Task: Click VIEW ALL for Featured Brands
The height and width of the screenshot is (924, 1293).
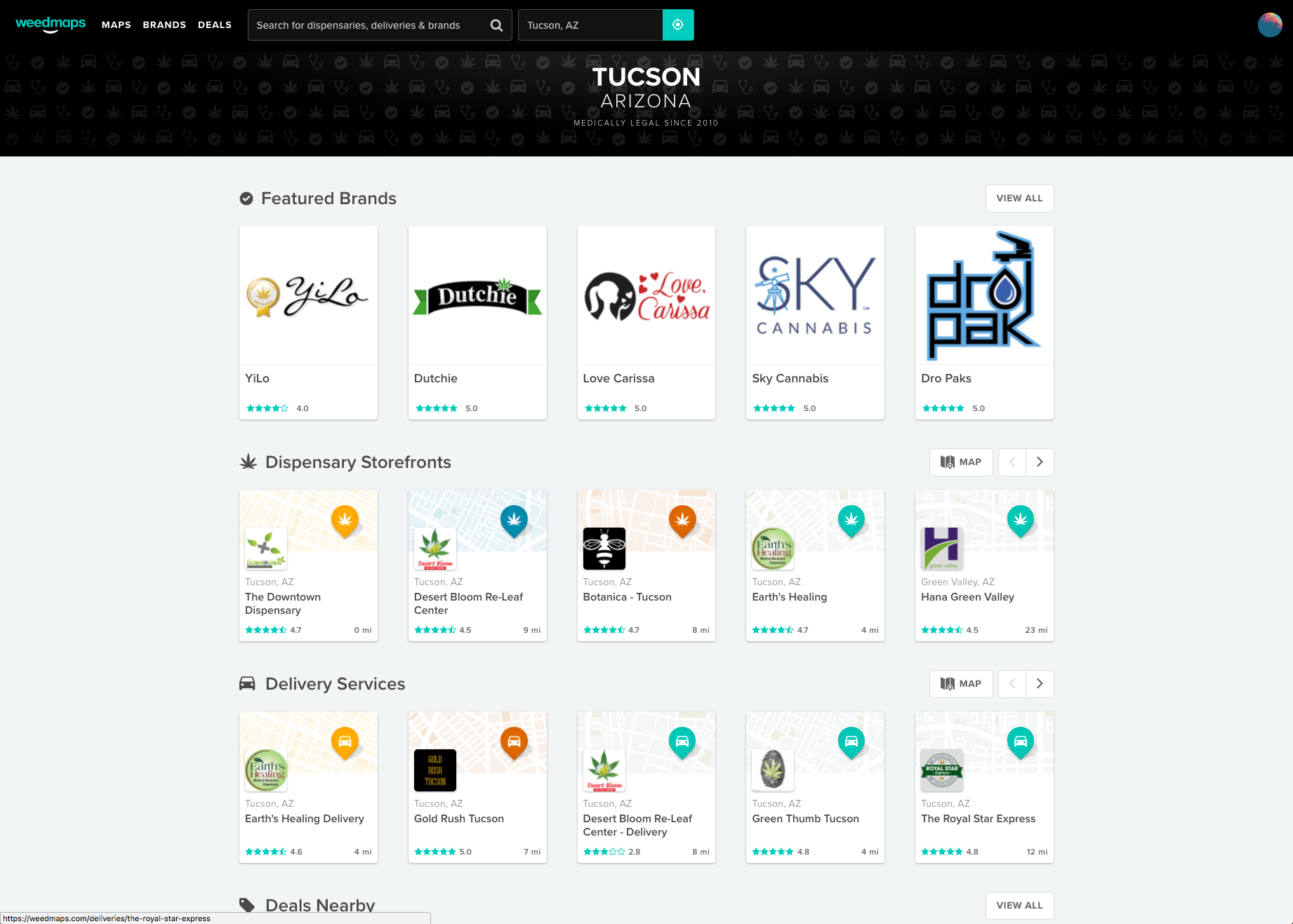Action: 1019,199
